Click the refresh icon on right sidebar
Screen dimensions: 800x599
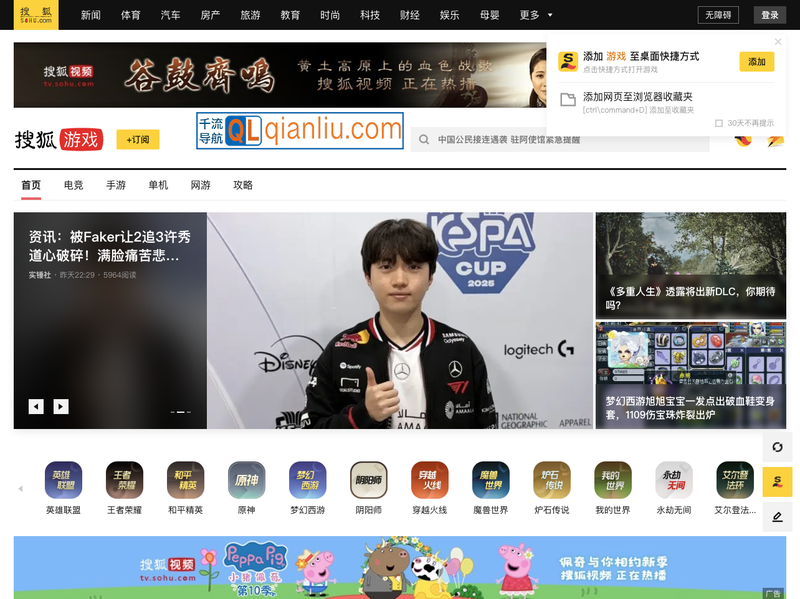[x=777, y=447]
